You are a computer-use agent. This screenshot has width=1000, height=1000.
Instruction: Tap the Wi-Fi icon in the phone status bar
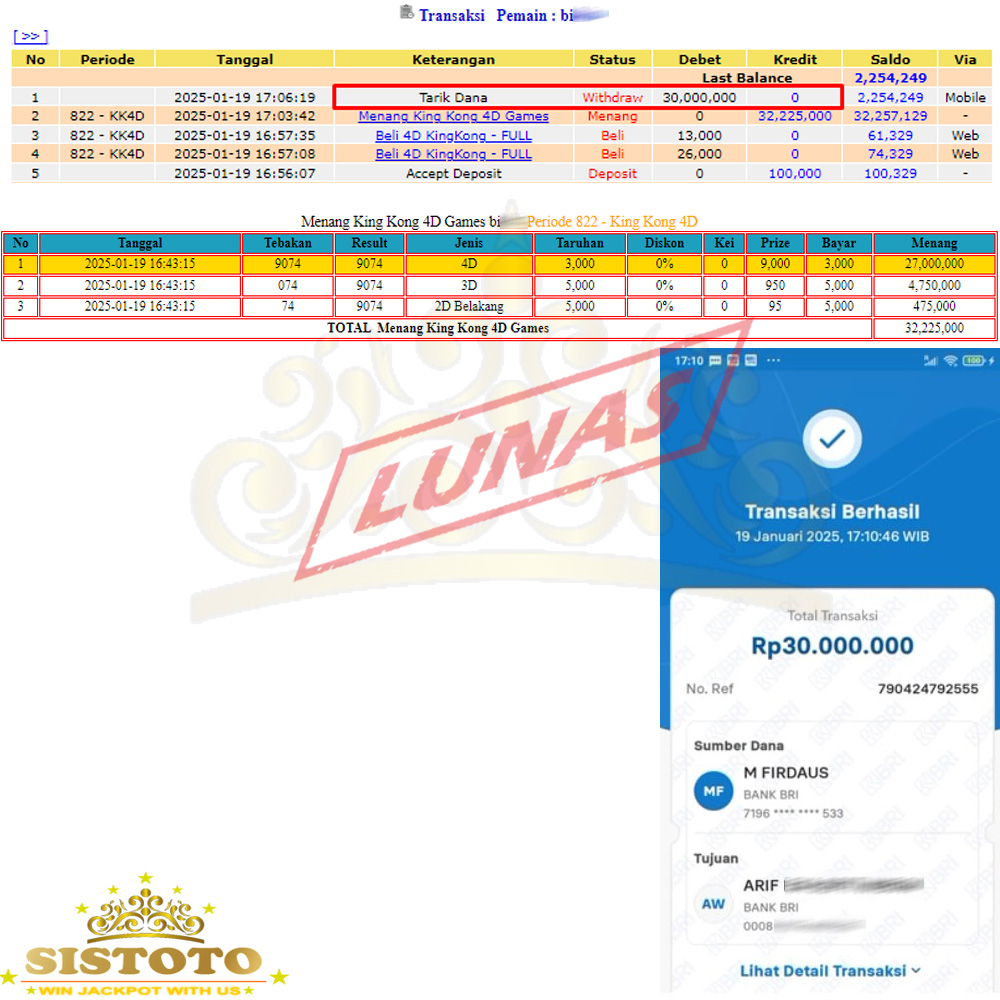tap(948, 360)
